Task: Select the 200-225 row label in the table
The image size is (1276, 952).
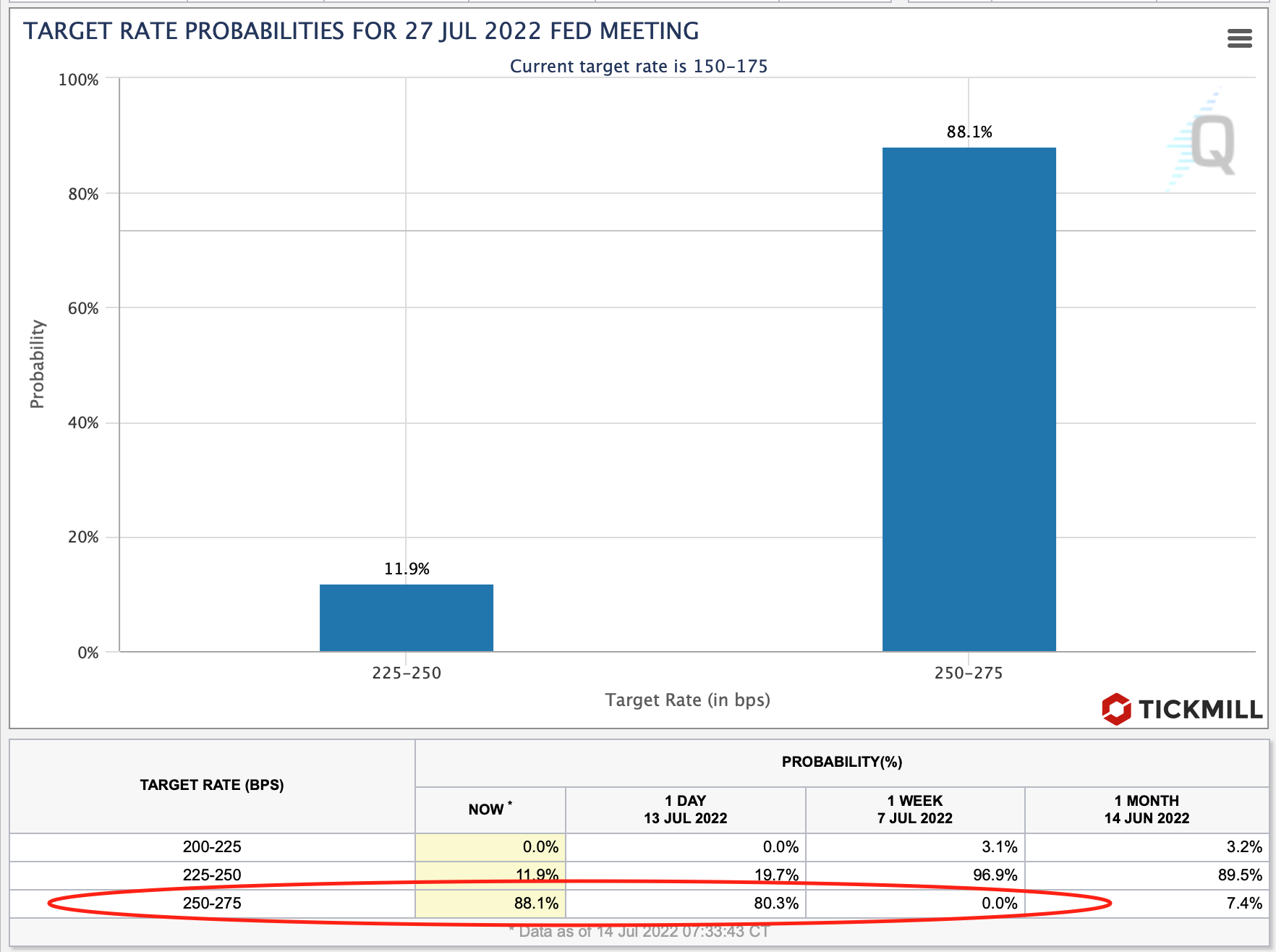Action: click(212, 846)
